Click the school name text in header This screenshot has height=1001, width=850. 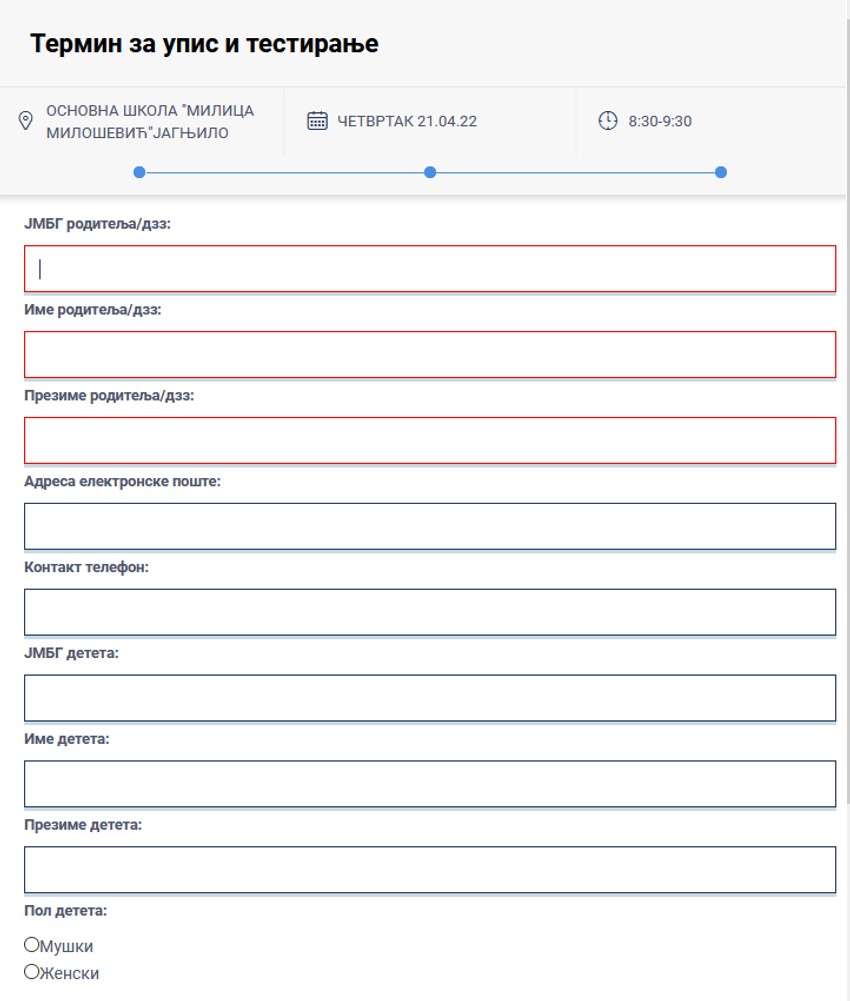tap(150, 121)
